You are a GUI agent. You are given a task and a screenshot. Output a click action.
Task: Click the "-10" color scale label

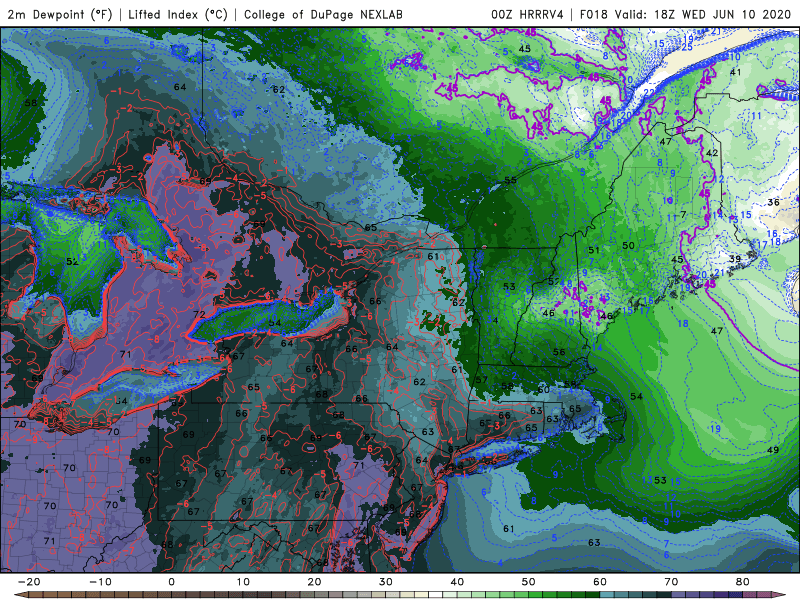100,582
